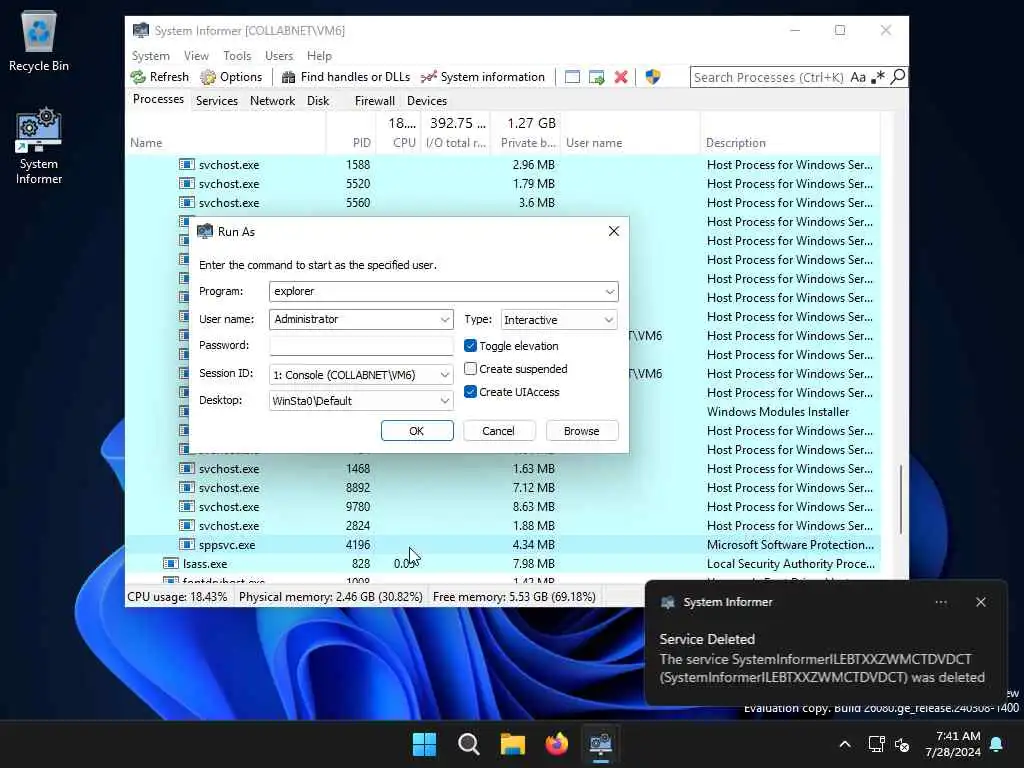Click Browse in Run As dialog

tap(581, 431)
